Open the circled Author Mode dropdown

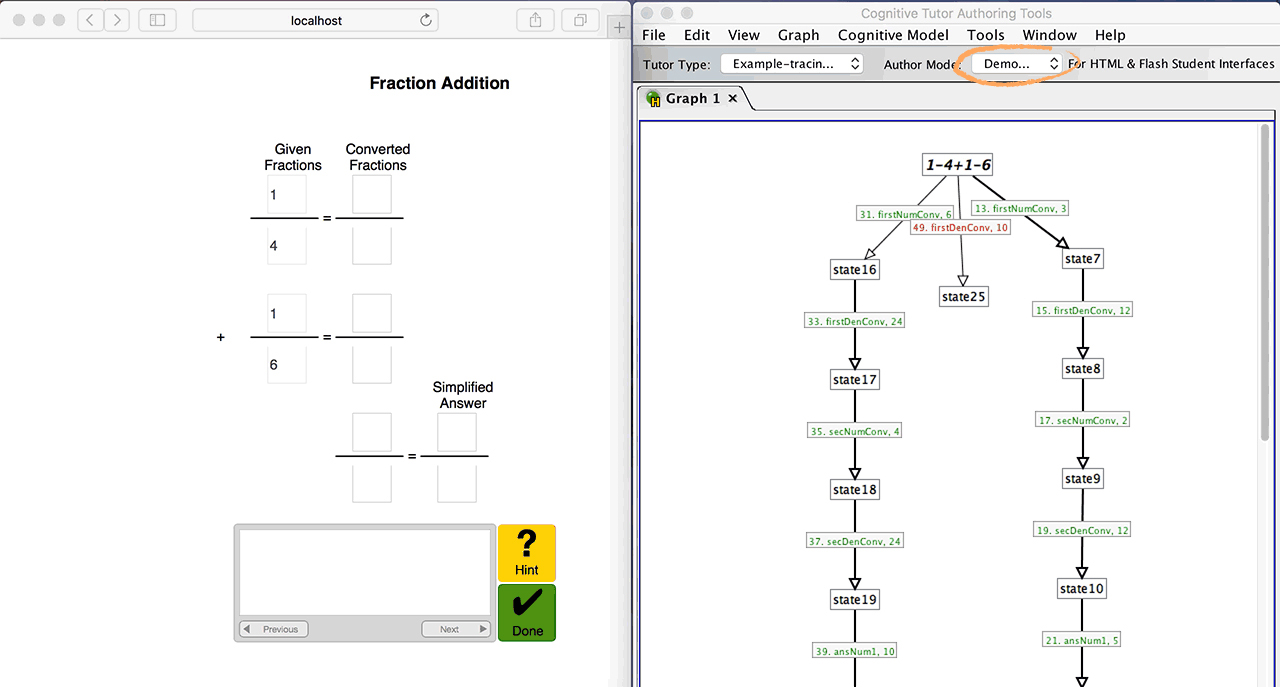click(x=1017, y=63)
